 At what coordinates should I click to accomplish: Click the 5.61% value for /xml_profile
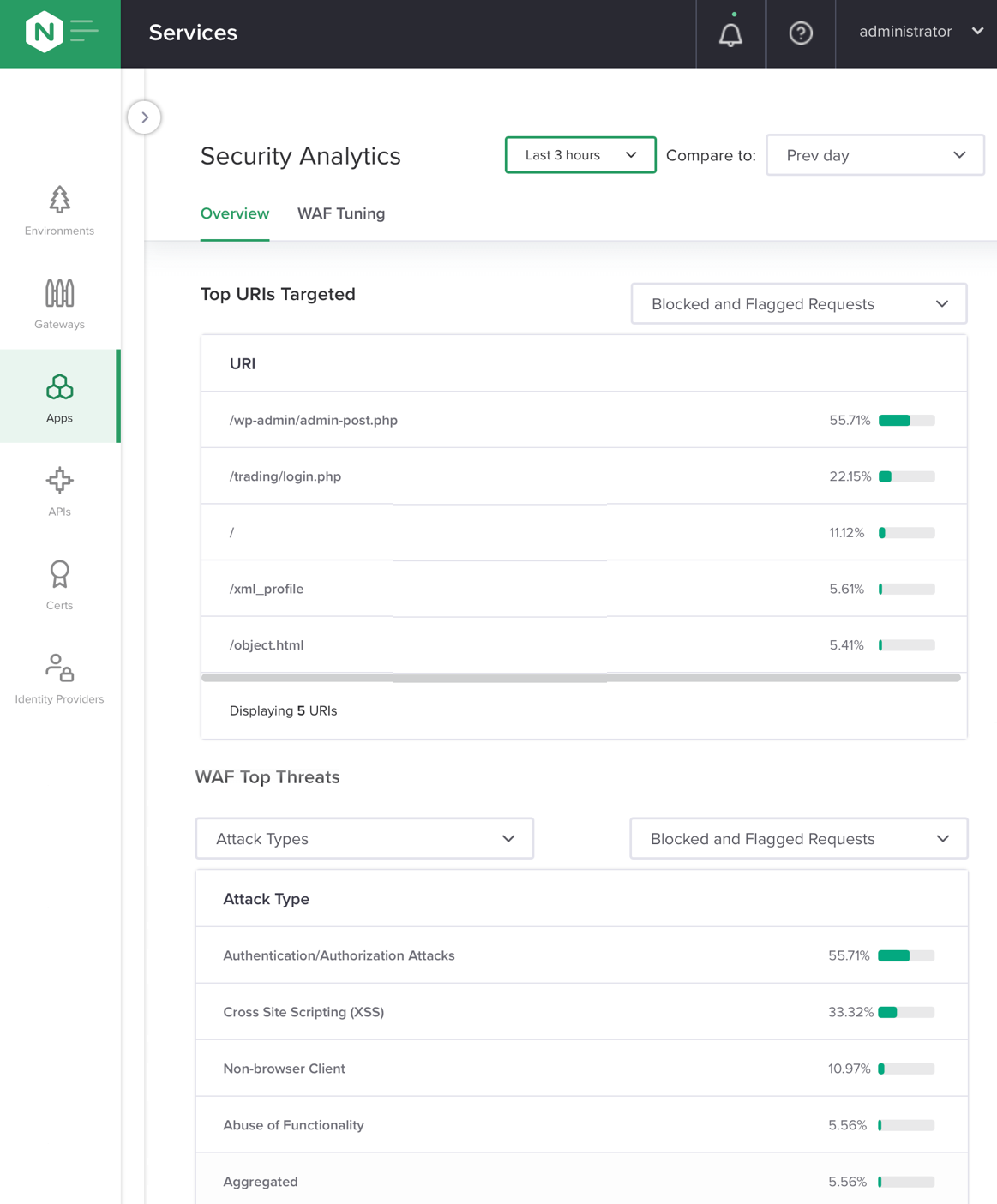pos(846,589)
